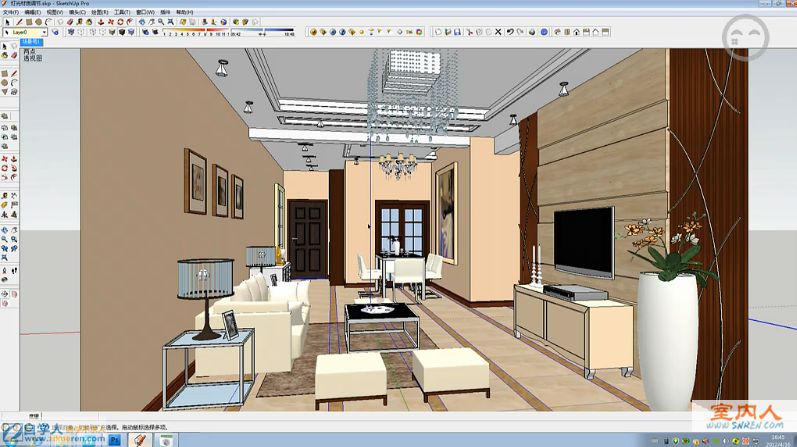The image size is (797, 447).
Task: Select the Freehand tool in the left palette
Action: [14, 91]
